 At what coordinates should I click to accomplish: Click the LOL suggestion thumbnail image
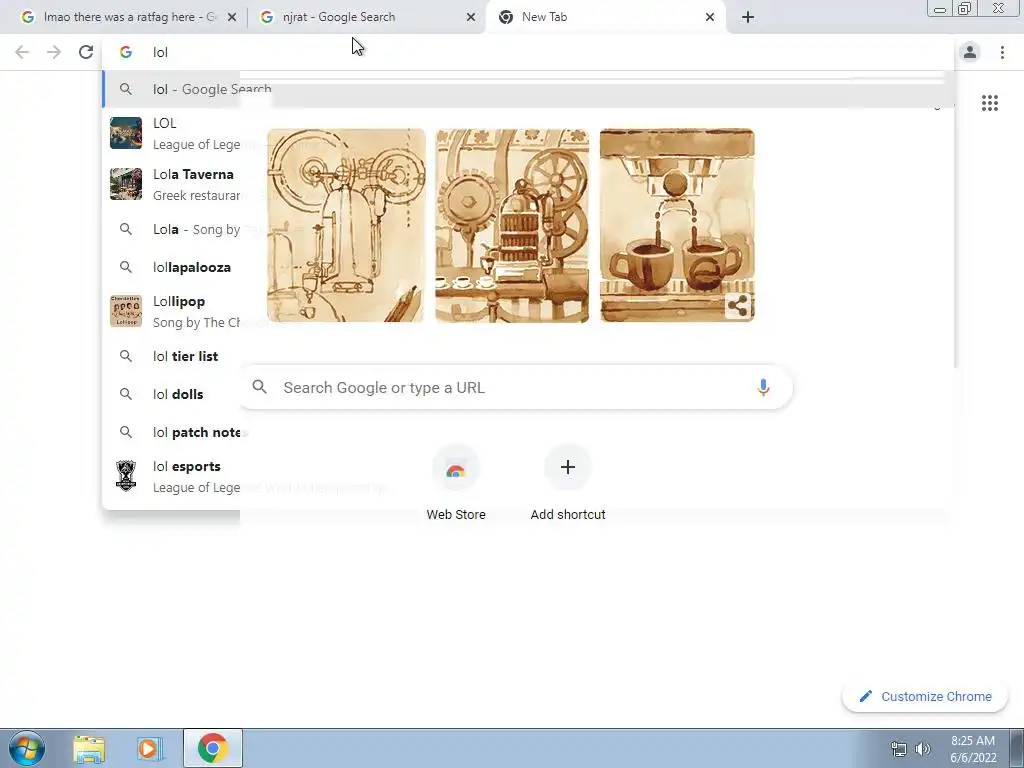point(126,133)
